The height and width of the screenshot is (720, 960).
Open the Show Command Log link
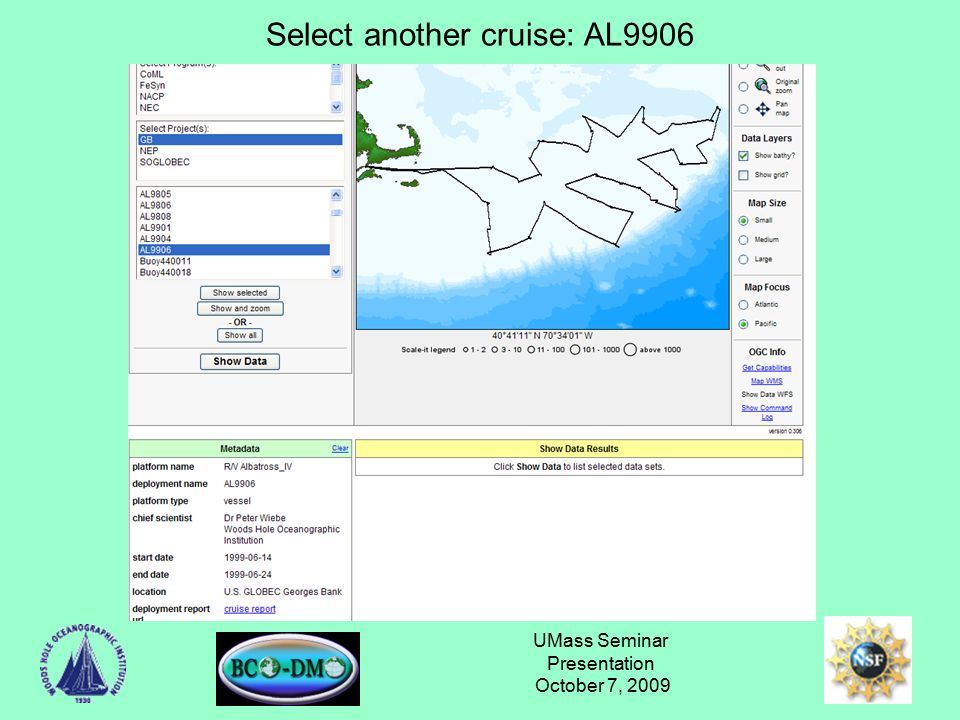click(767, 412)
